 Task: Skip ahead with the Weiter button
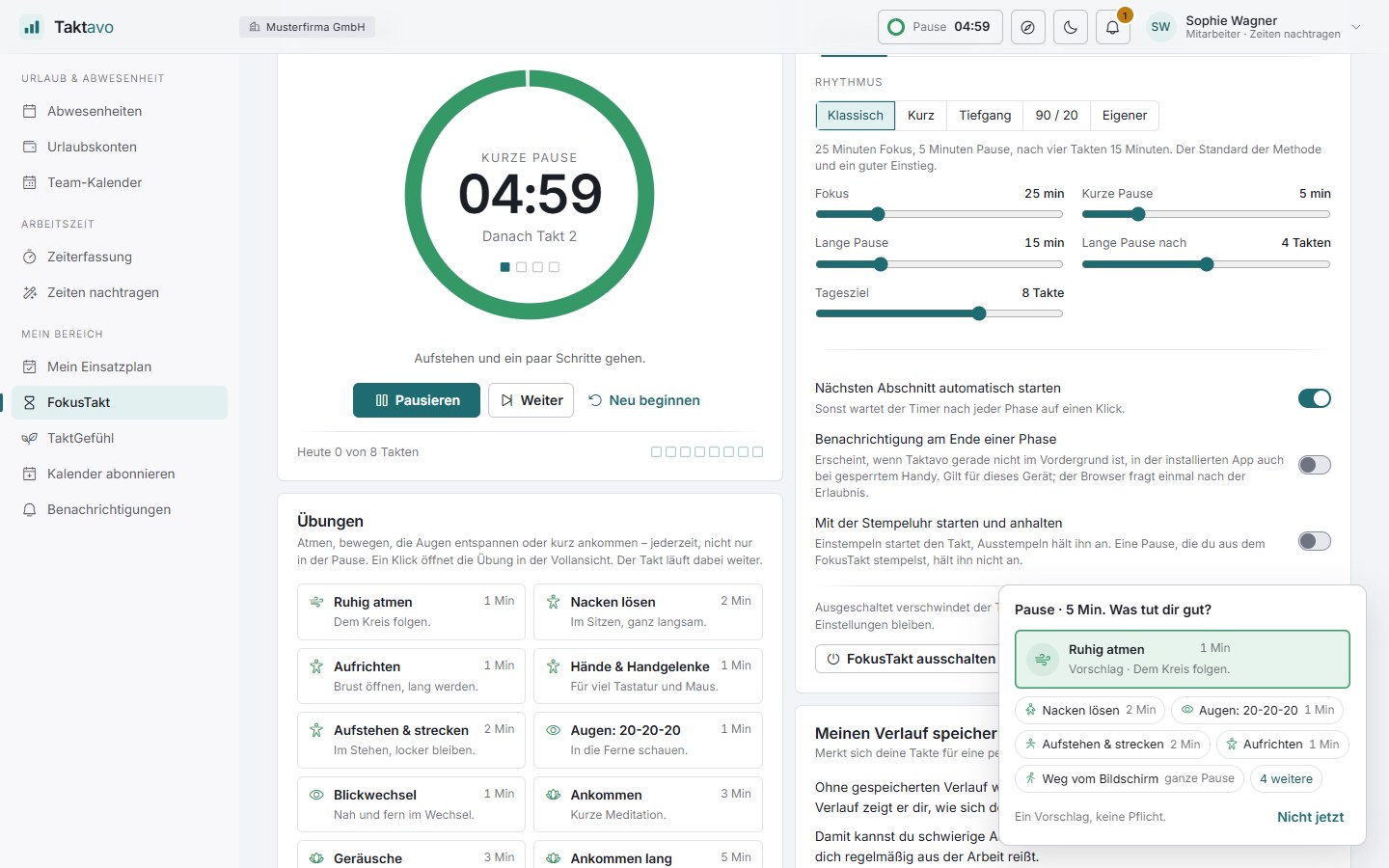tap(531, 400)
